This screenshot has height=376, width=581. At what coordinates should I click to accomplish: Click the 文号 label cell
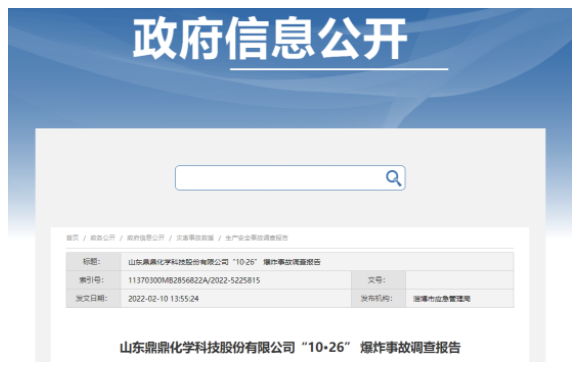(378, 280)
